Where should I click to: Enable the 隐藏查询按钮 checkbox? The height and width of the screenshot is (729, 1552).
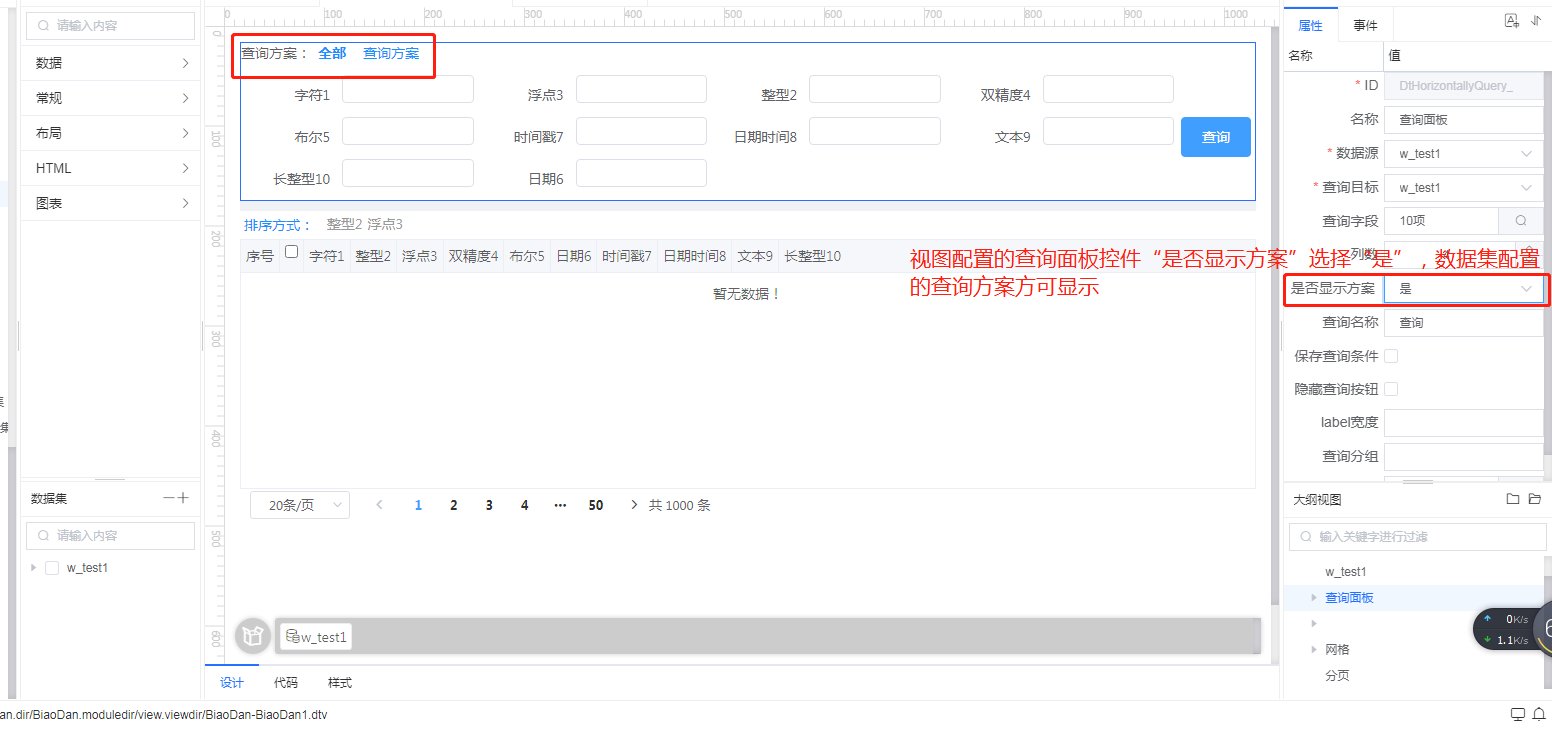tap(1391, 389)
